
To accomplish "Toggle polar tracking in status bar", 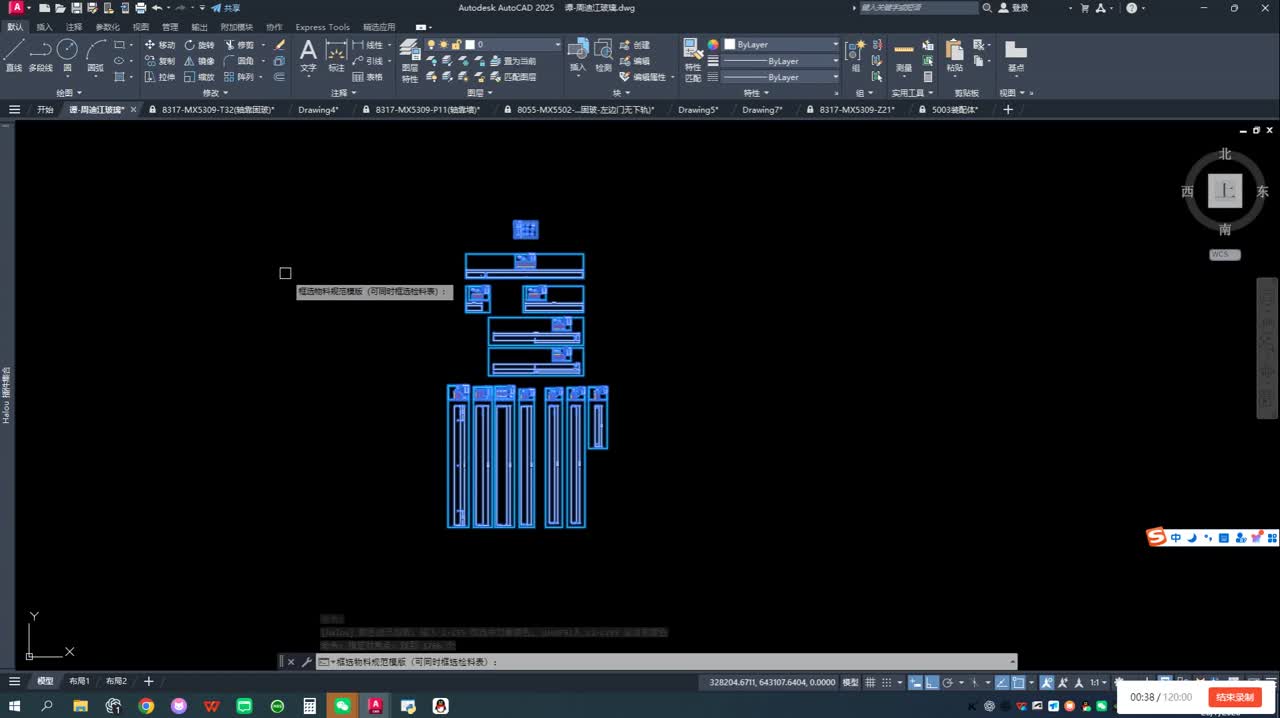I will click(947, 682).
